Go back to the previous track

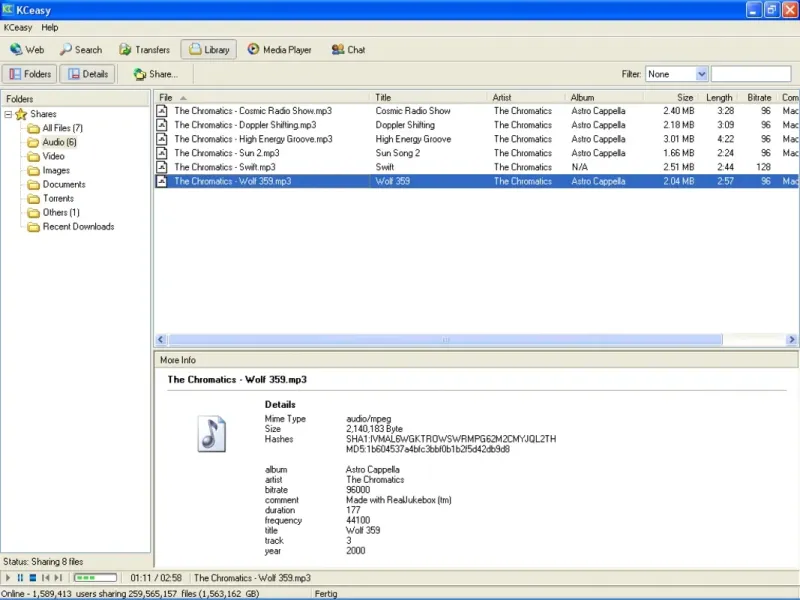[x=45, y=578]
